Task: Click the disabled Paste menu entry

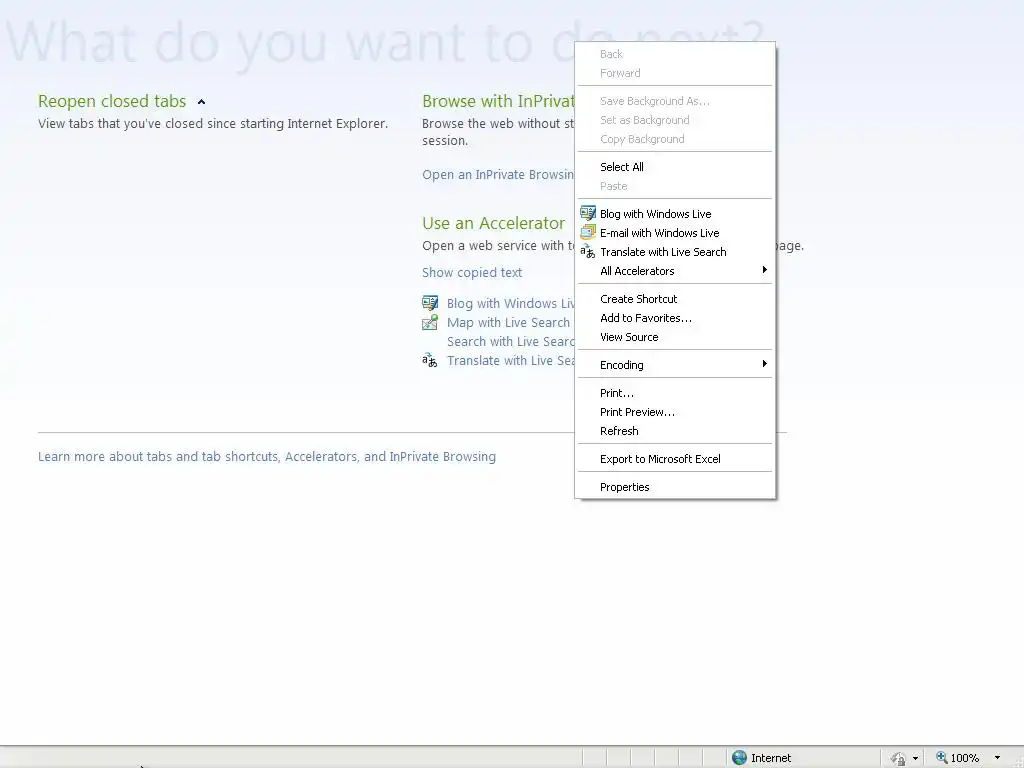Action: (x=675, y=186)
